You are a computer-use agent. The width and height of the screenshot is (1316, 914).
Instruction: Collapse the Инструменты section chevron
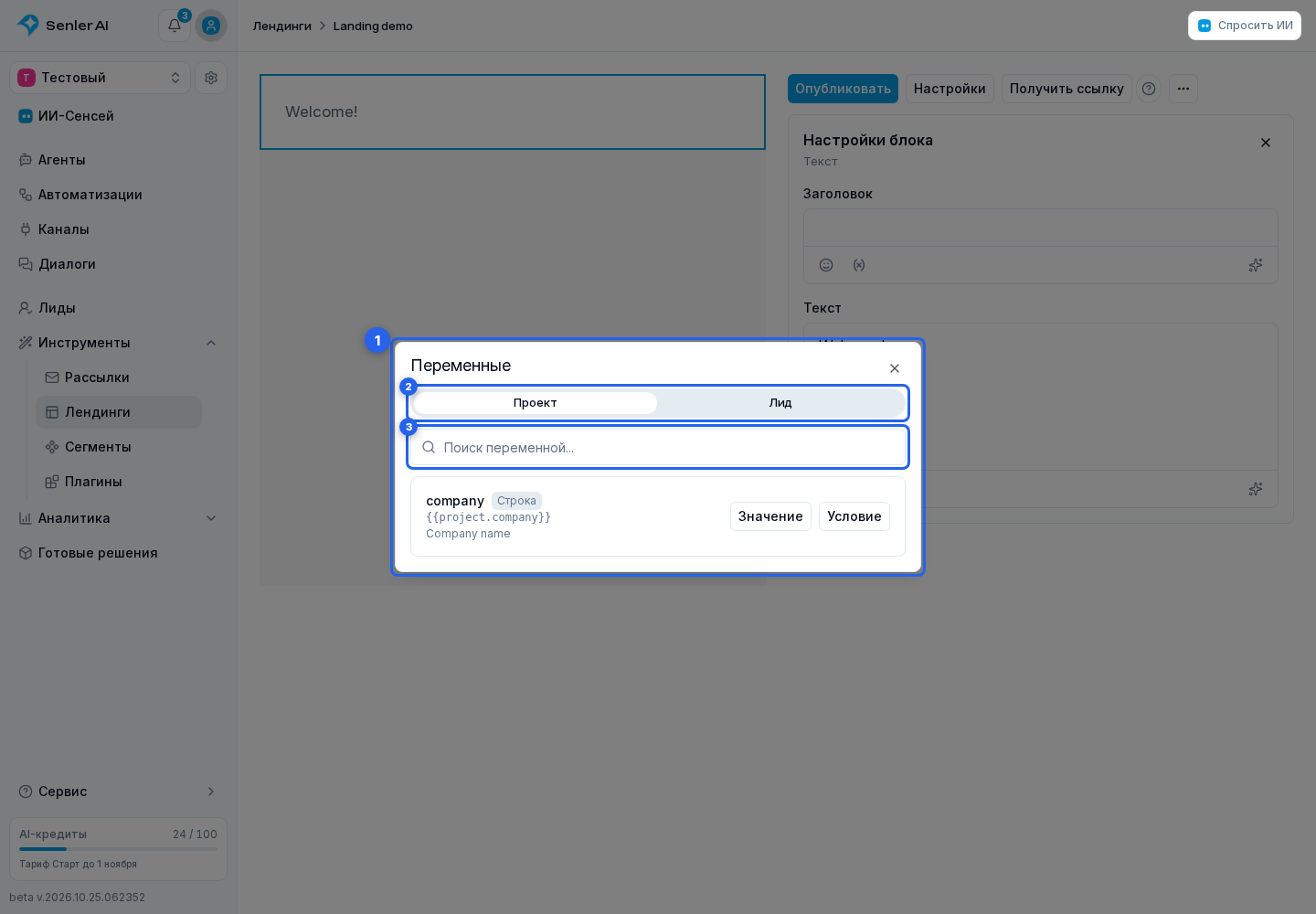211,343
